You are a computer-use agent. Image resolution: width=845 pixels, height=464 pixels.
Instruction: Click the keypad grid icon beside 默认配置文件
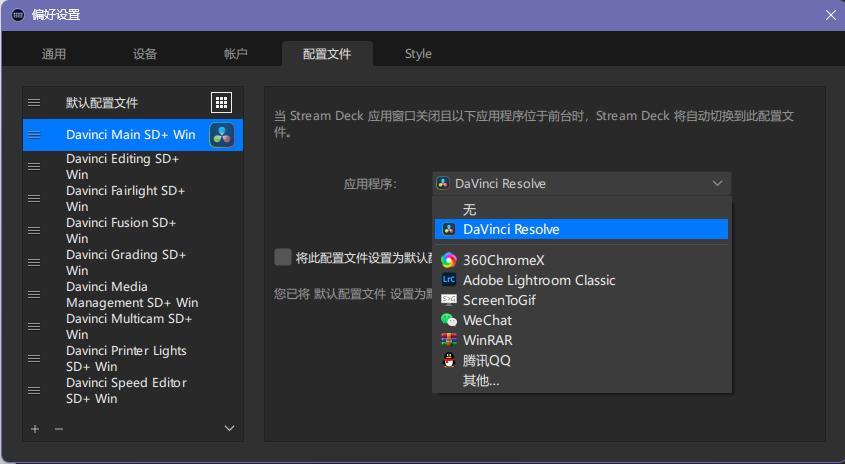221,103
